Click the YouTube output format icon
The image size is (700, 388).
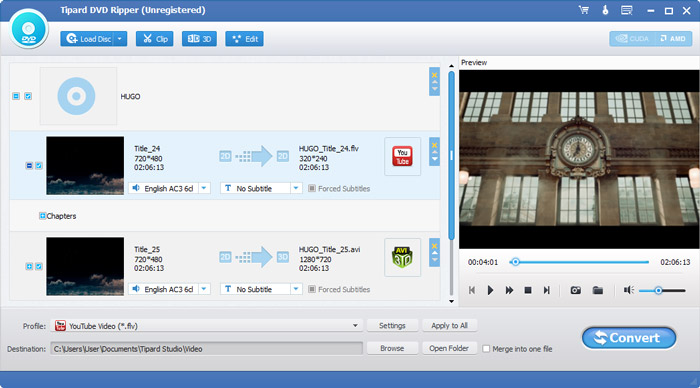pos(402,156)
